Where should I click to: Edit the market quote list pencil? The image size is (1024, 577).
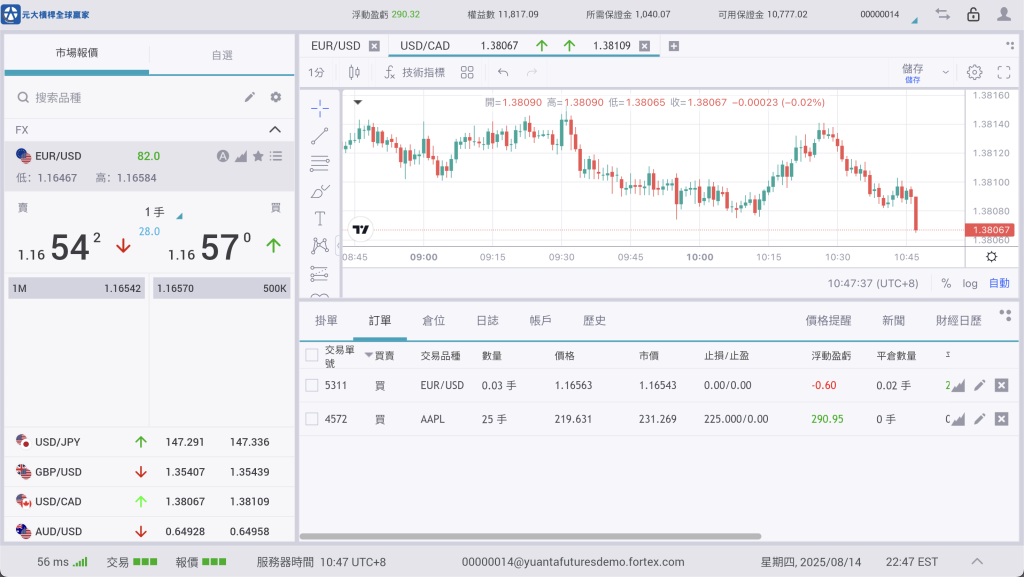[249, 97]
